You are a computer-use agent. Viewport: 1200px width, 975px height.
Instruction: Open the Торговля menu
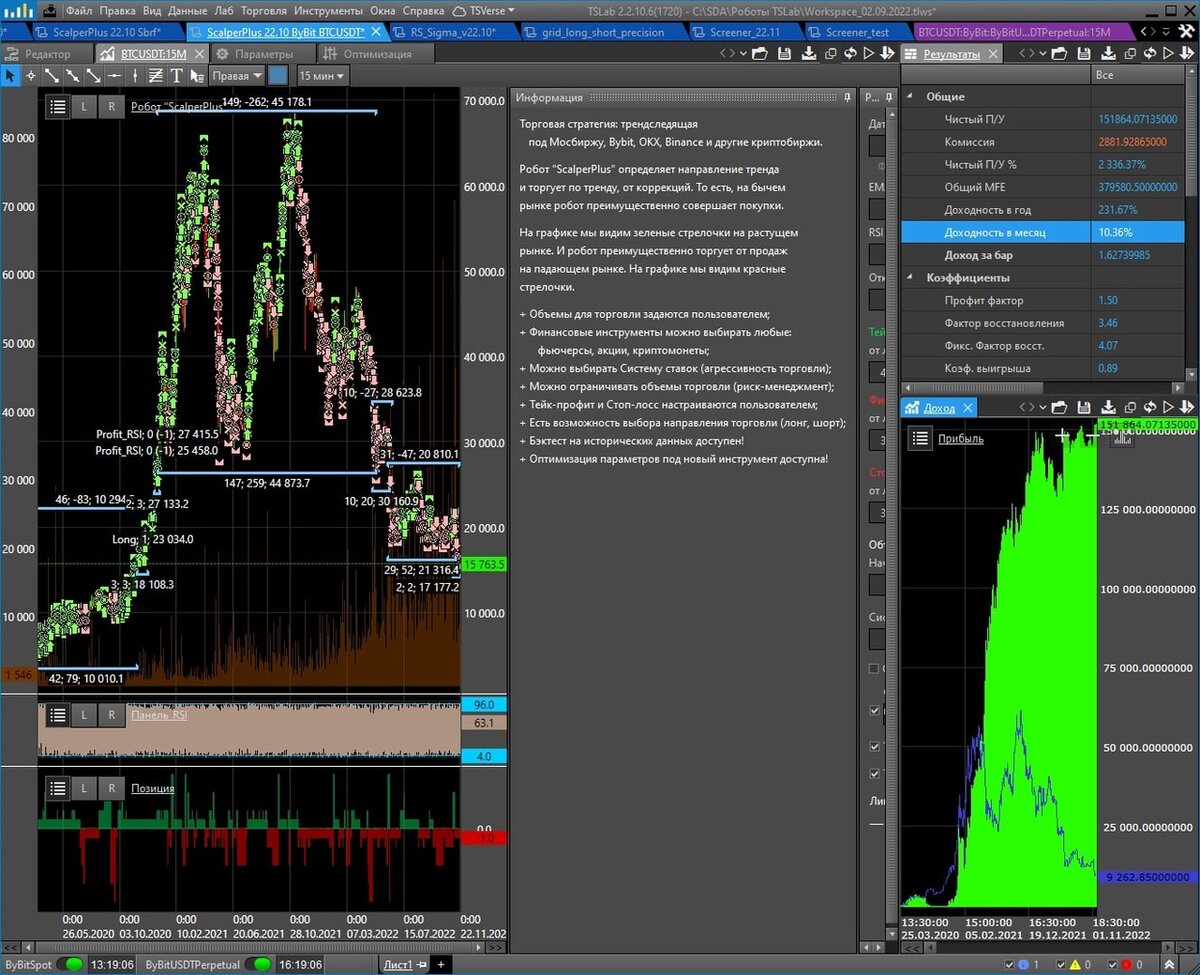tap(264, 10)
